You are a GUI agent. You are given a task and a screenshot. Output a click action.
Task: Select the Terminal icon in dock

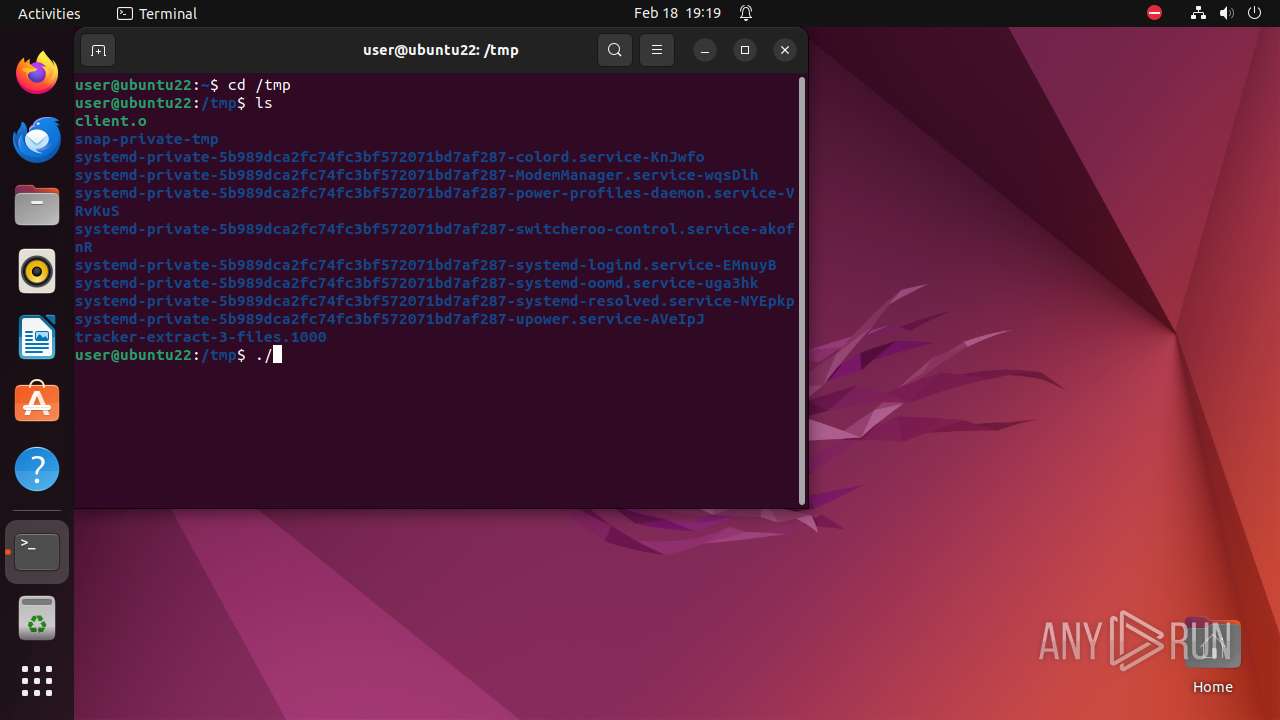[x=37, y=552]
